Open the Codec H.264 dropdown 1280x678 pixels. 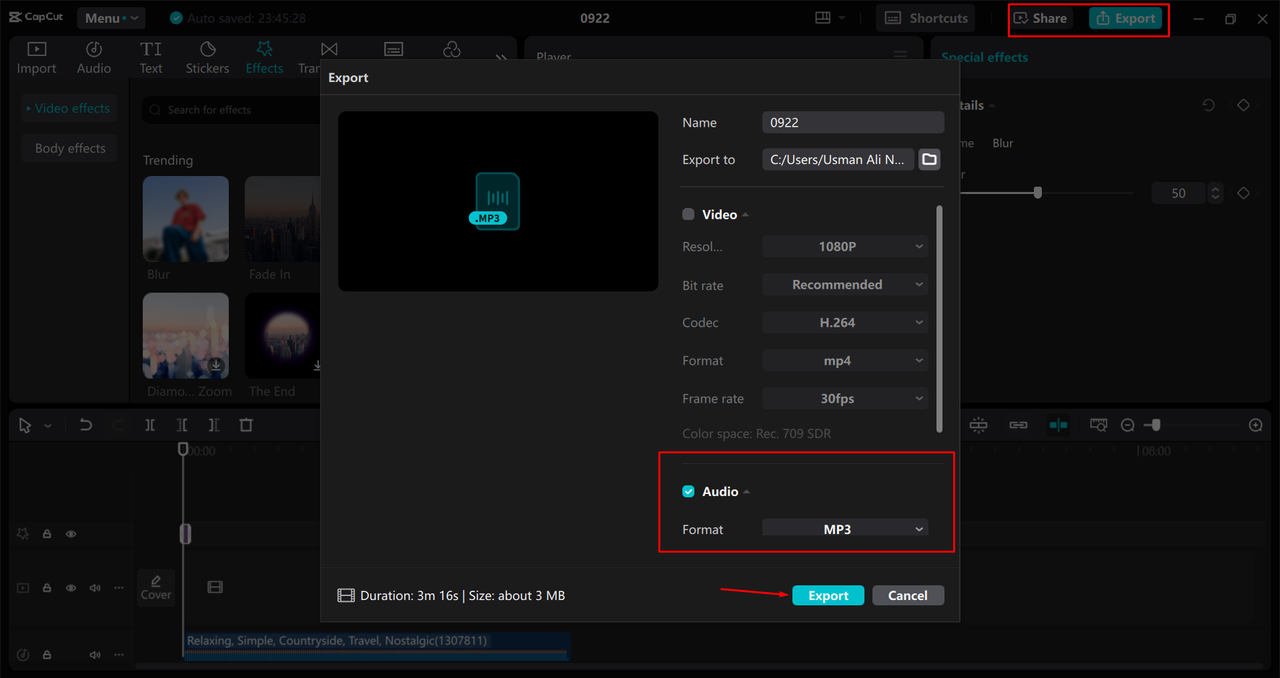[845, 322]
